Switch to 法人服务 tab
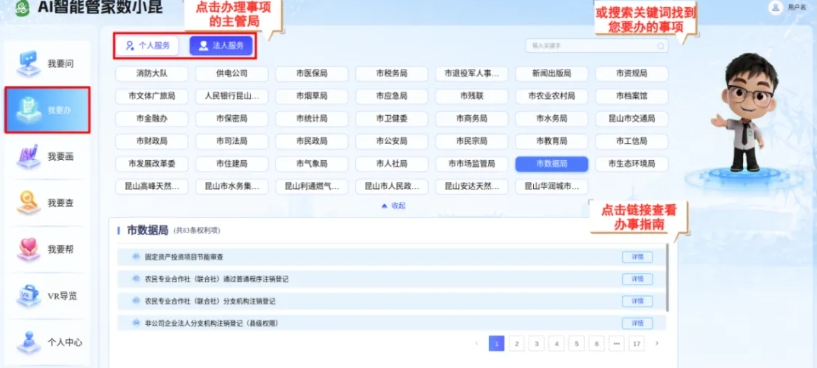The image size is (817, 368). (221, 46)
